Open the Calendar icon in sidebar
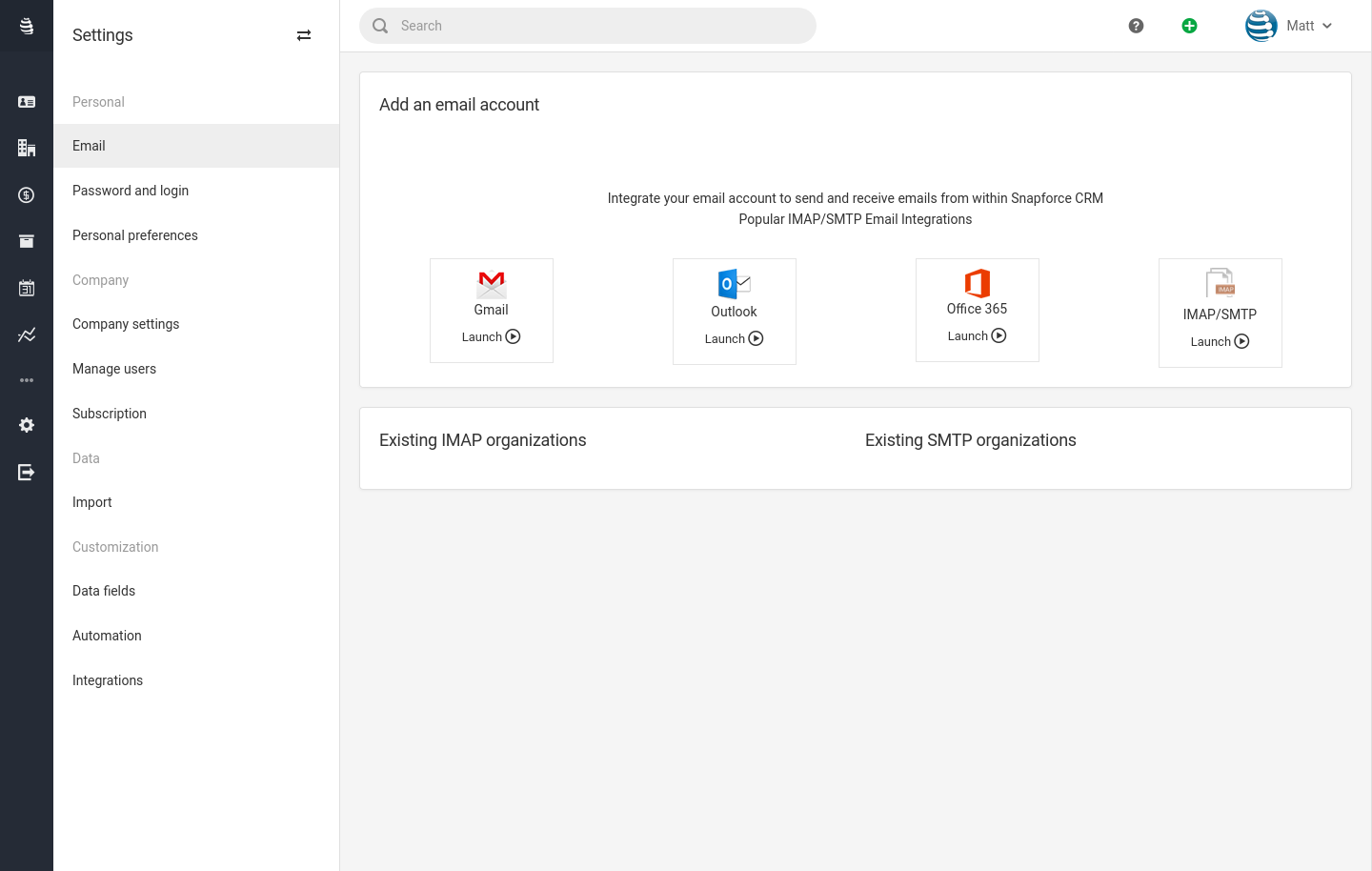This screenshot has height=871, width=1372. pos(27,288)
